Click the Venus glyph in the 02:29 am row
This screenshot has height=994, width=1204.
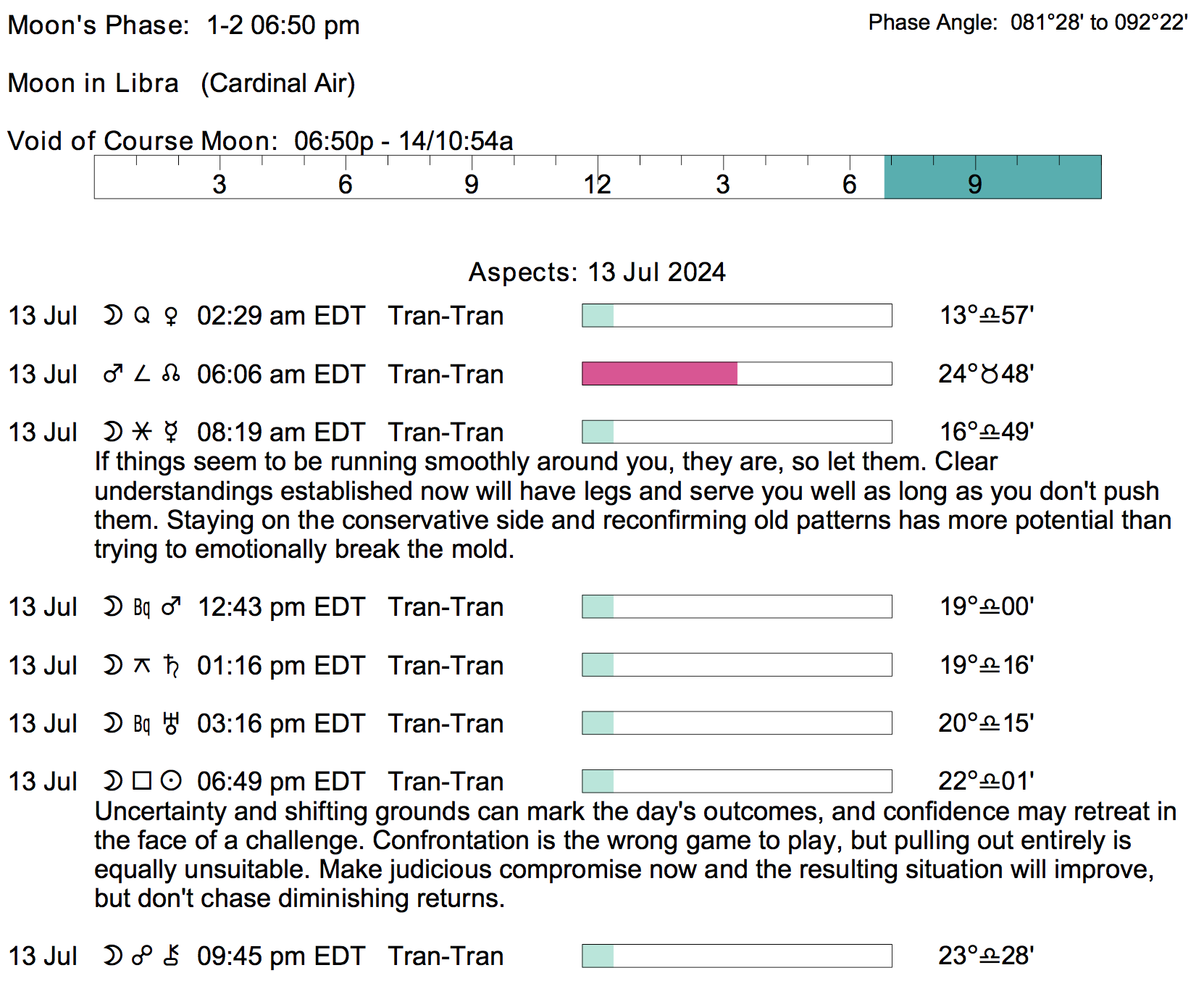click(171, 316)
